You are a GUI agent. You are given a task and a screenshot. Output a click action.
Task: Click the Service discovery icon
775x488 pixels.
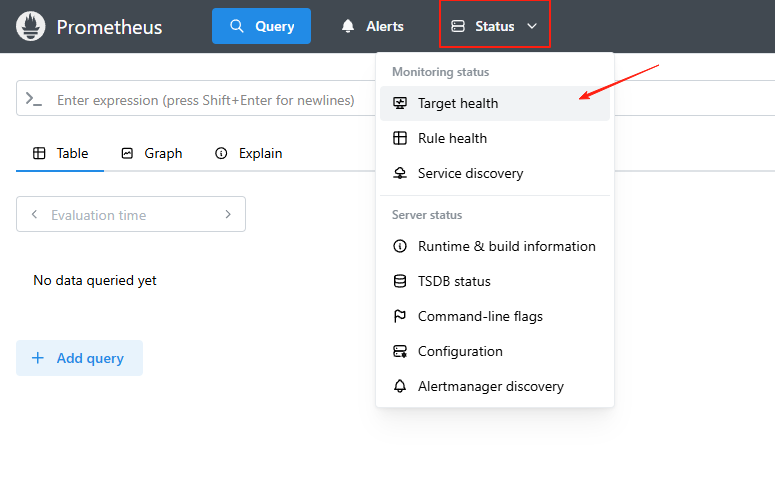(x=400, y=173)
